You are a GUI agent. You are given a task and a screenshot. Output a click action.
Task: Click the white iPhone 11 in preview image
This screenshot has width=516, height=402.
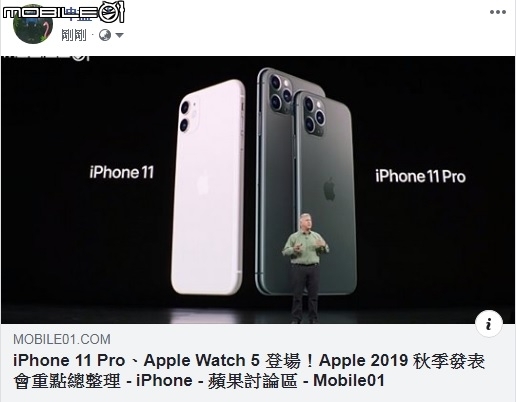click(x=208, y=187)
